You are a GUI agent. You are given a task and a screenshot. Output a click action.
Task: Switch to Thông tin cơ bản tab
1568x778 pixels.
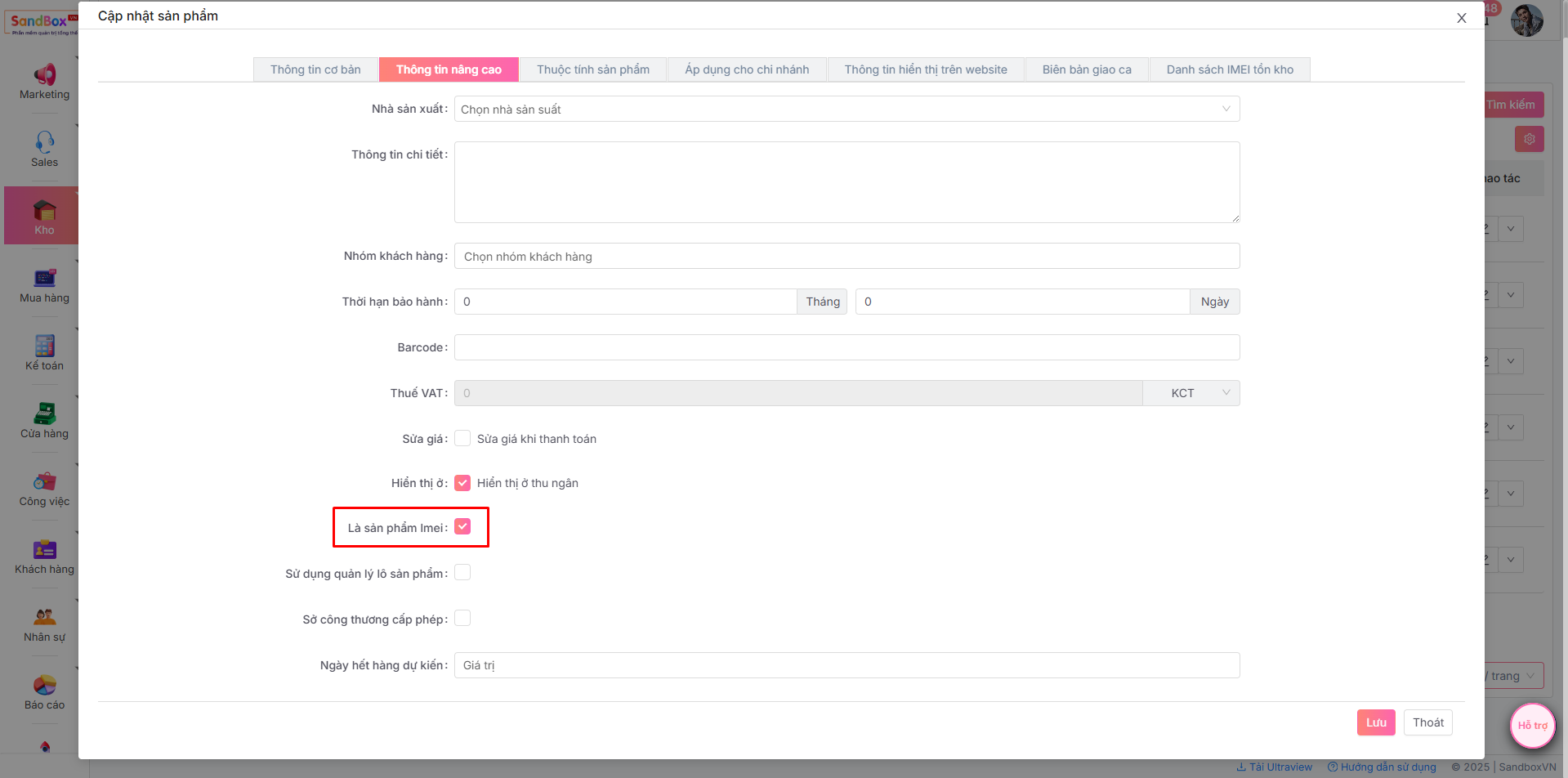point(315,69)
